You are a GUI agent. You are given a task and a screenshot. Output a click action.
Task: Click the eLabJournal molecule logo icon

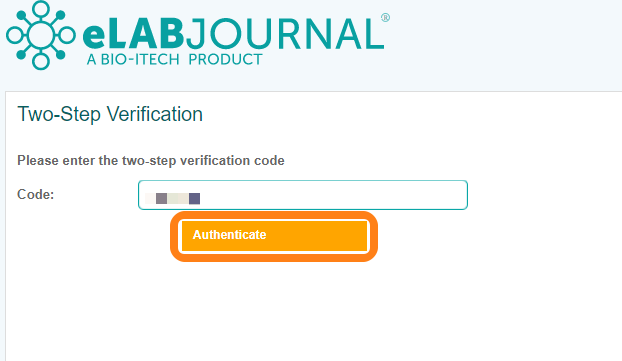click(x=40, y=35)
